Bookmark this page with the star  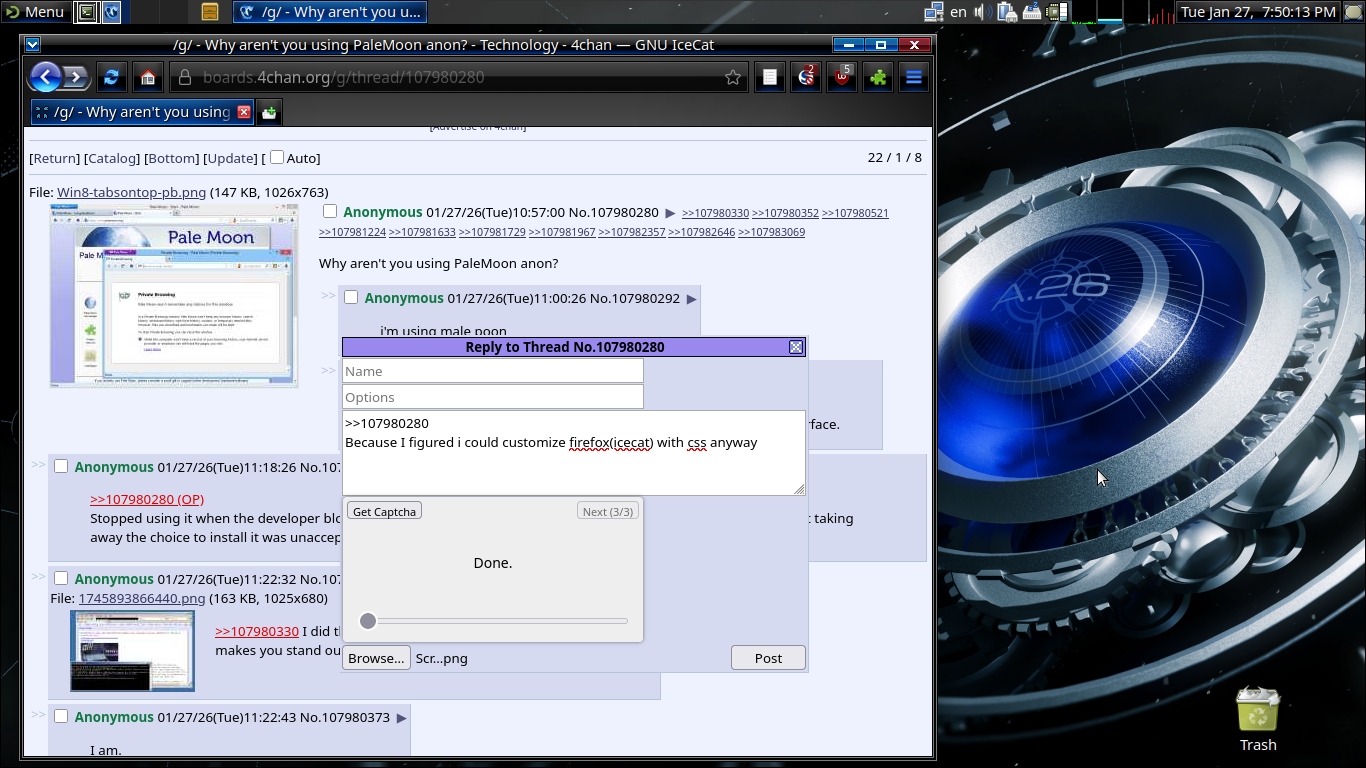733,77
